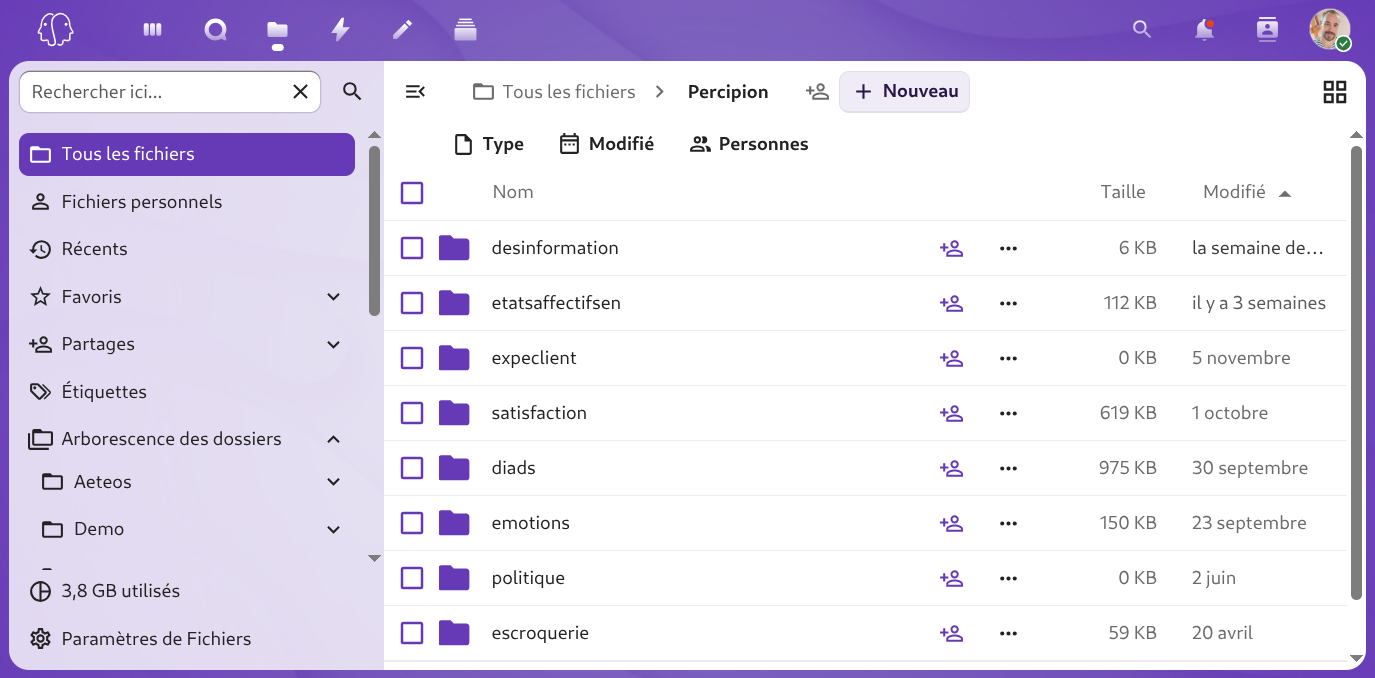Clear the search field with X icon
Screen dimensions: 1375x678
click(300, 92)
